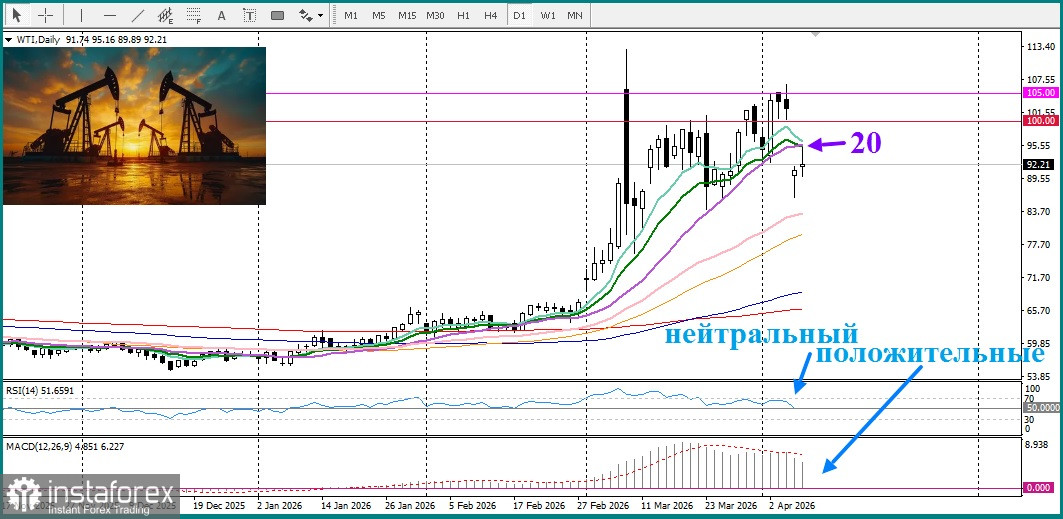Click the oil pumps sunset image

(x=135, y=126)
